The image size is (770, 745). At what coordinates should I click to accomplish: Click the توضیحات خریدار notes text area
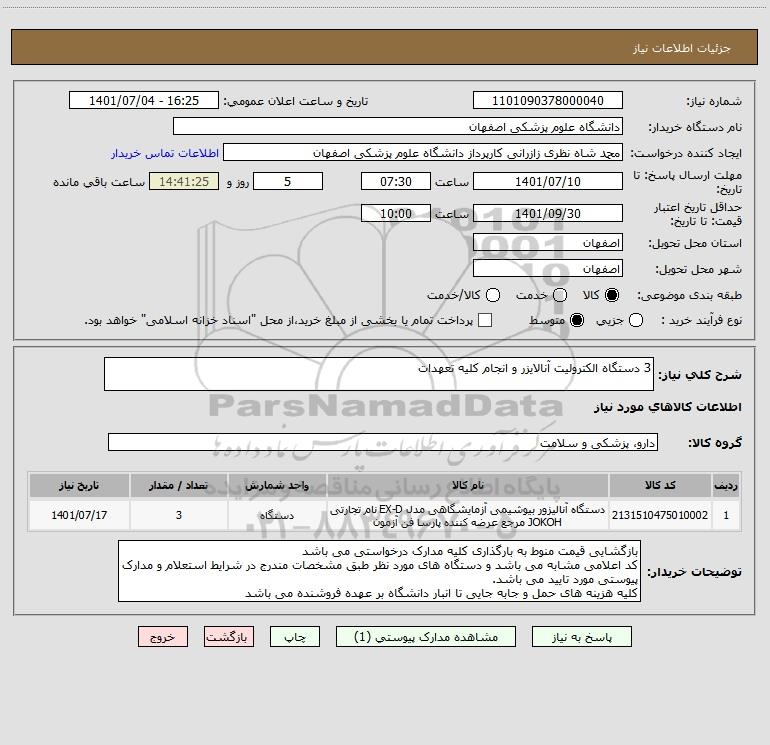pos(379,571)
